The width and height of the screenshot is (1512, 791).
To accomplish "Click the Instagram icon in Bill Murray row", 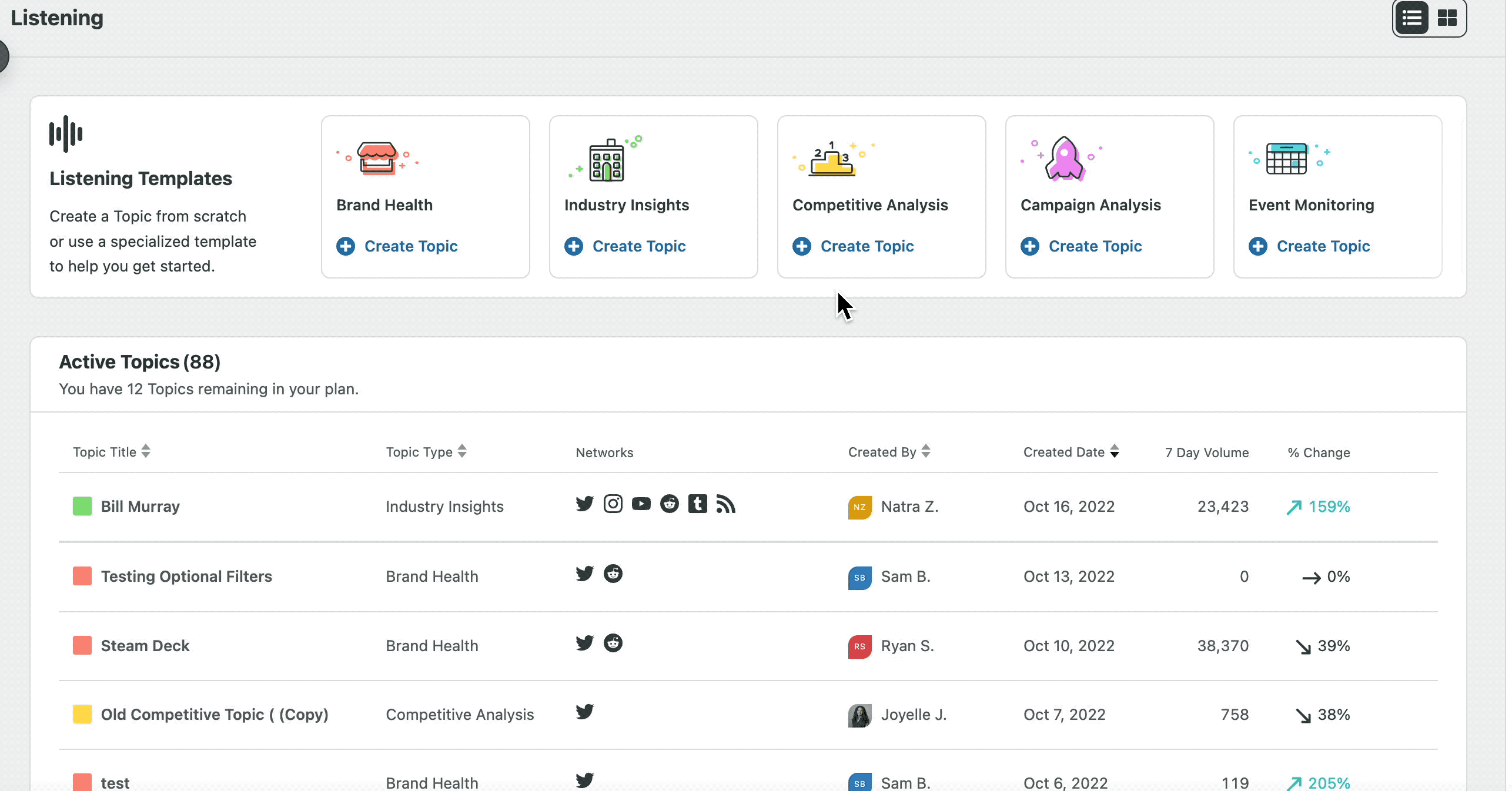I will 613,504.
